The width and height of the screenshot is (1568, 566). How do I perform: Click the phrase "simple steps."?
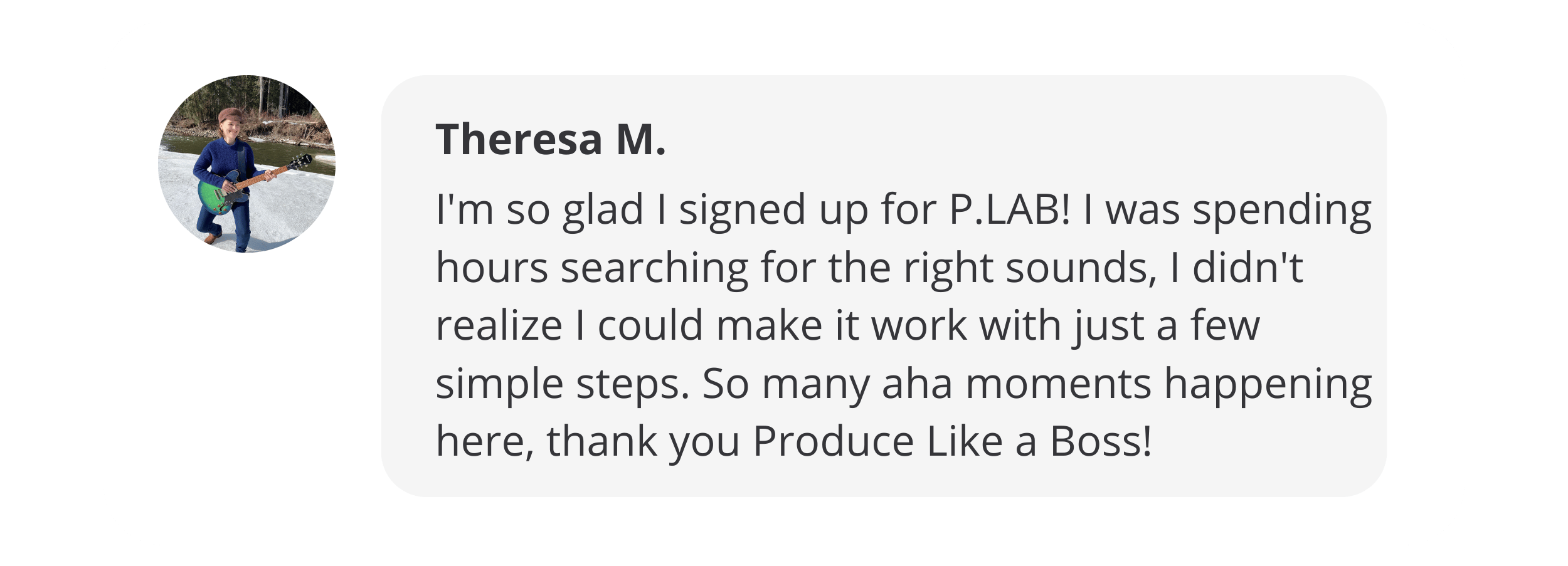coord(563,384)
